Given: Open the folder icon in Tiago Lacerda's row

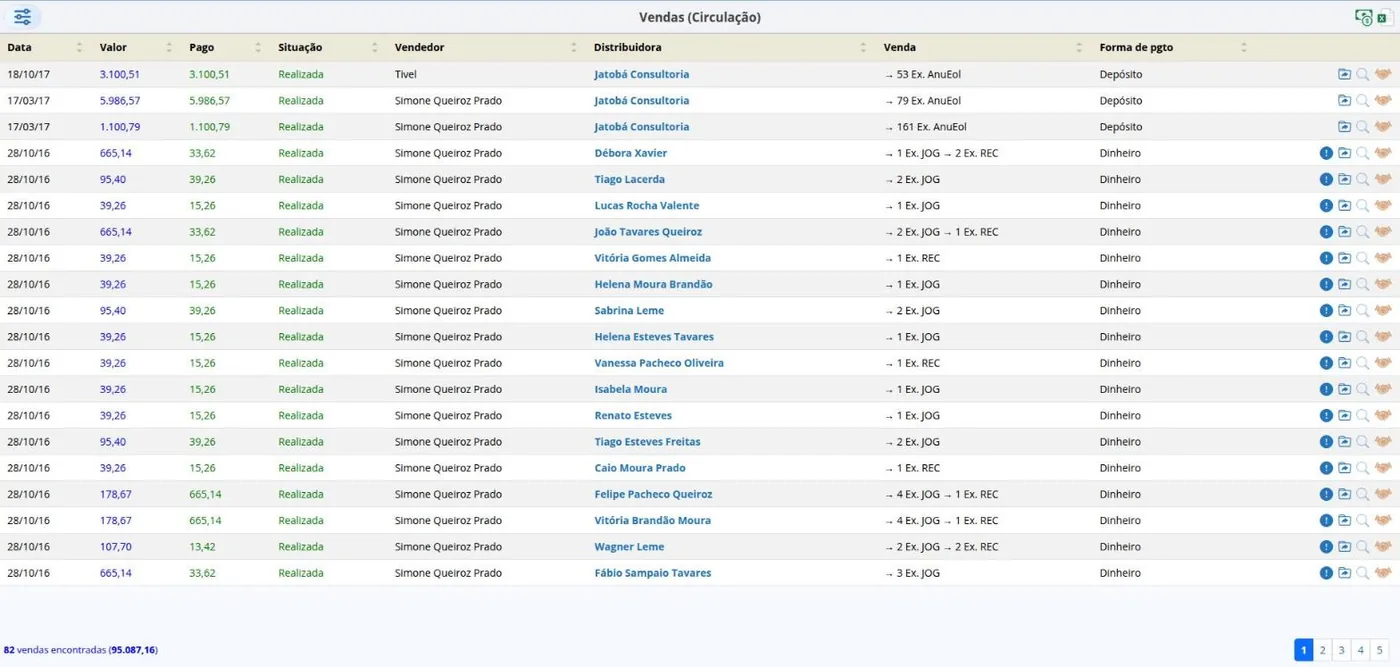Looking at the screenshot, I should [1344, 179].
